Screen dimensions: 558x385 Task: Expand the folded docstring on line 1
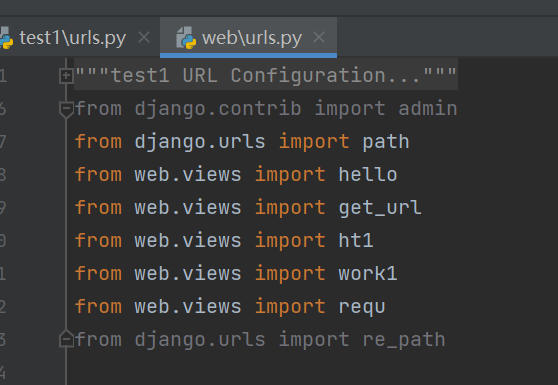66,76
